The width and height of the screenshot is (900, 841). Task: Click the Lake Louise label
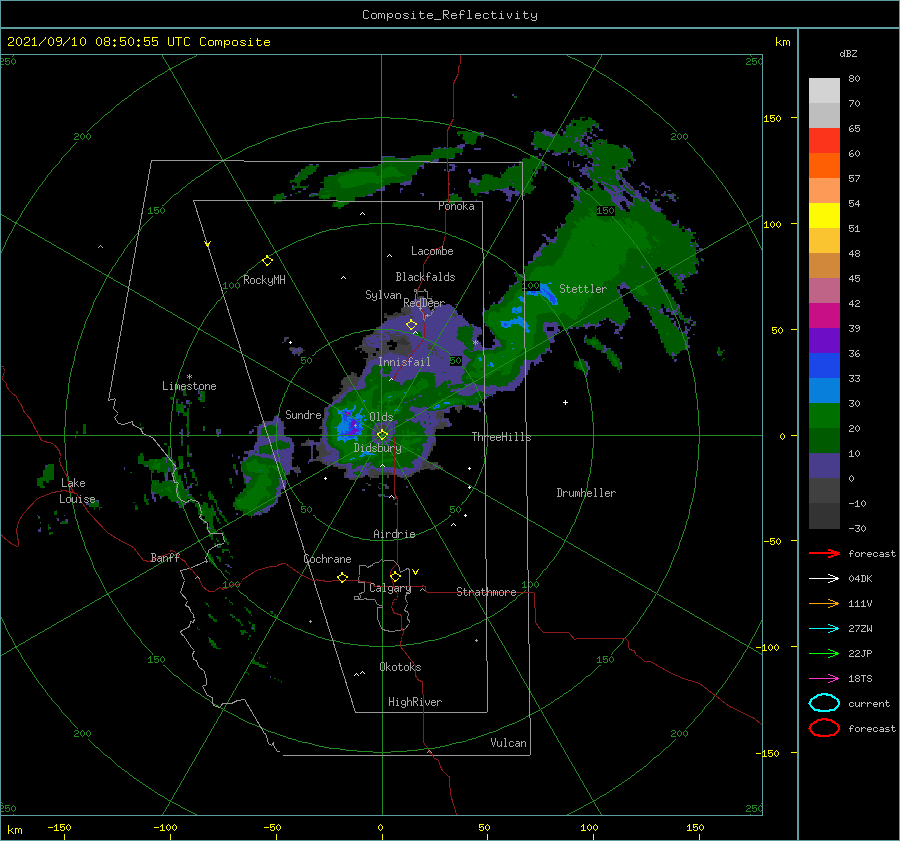point(77,491)
